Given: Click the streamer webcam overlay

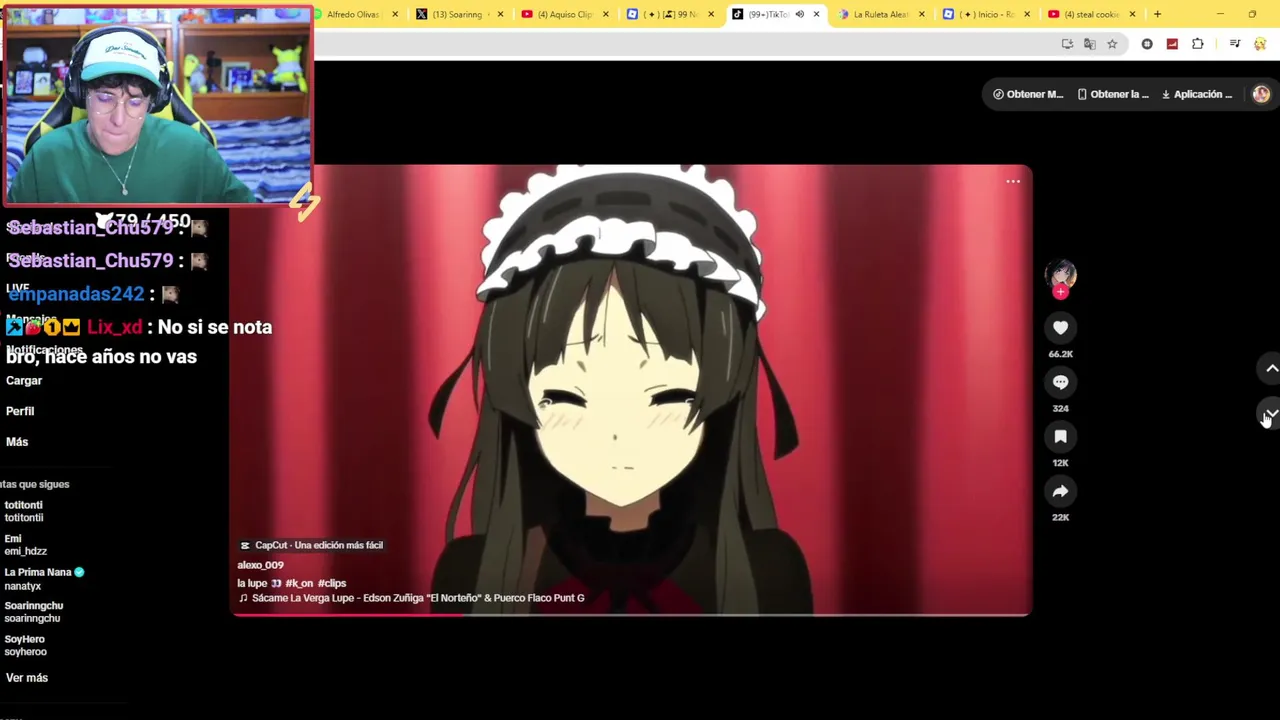Looking at the screenshot, I should click(157, 105).
